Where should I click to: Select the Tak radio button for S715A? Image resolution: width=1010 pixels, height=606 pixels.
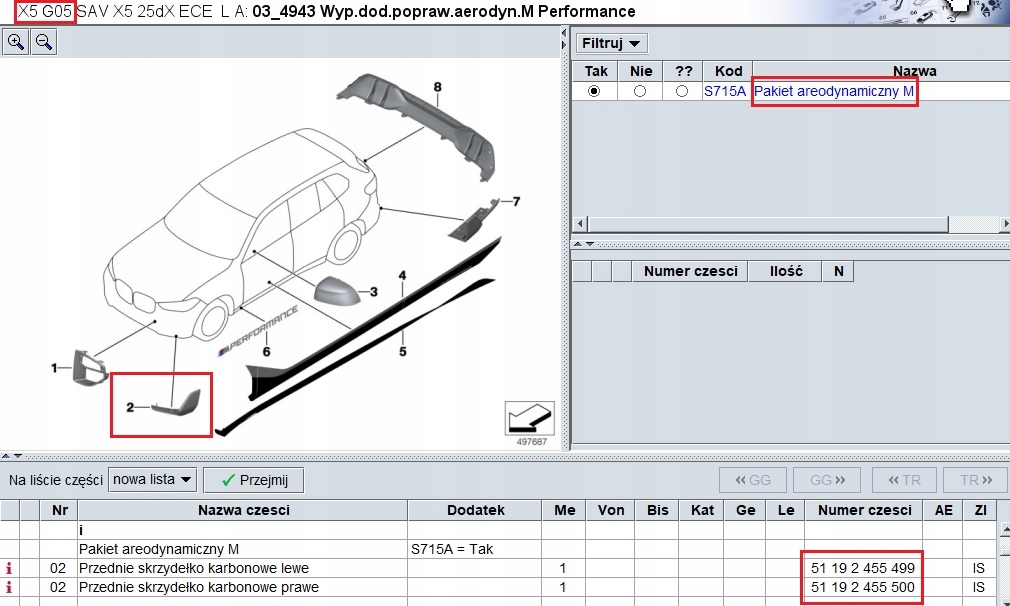coord(595,91)
